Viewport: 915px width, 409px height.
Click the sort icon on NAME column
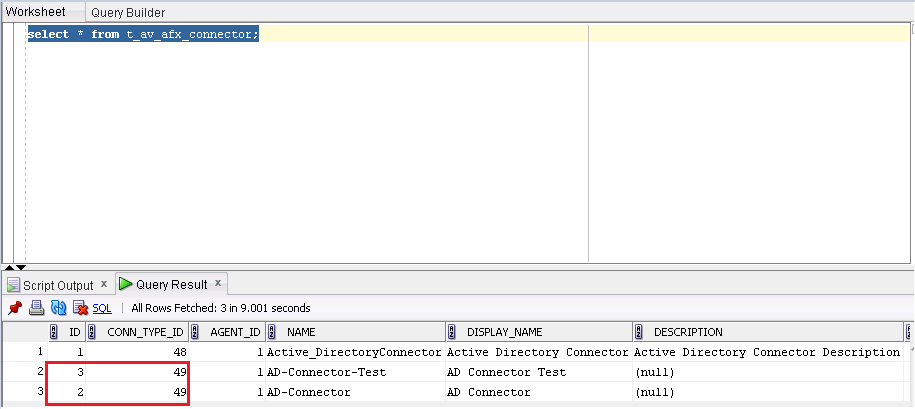click(x=272, y=332)
